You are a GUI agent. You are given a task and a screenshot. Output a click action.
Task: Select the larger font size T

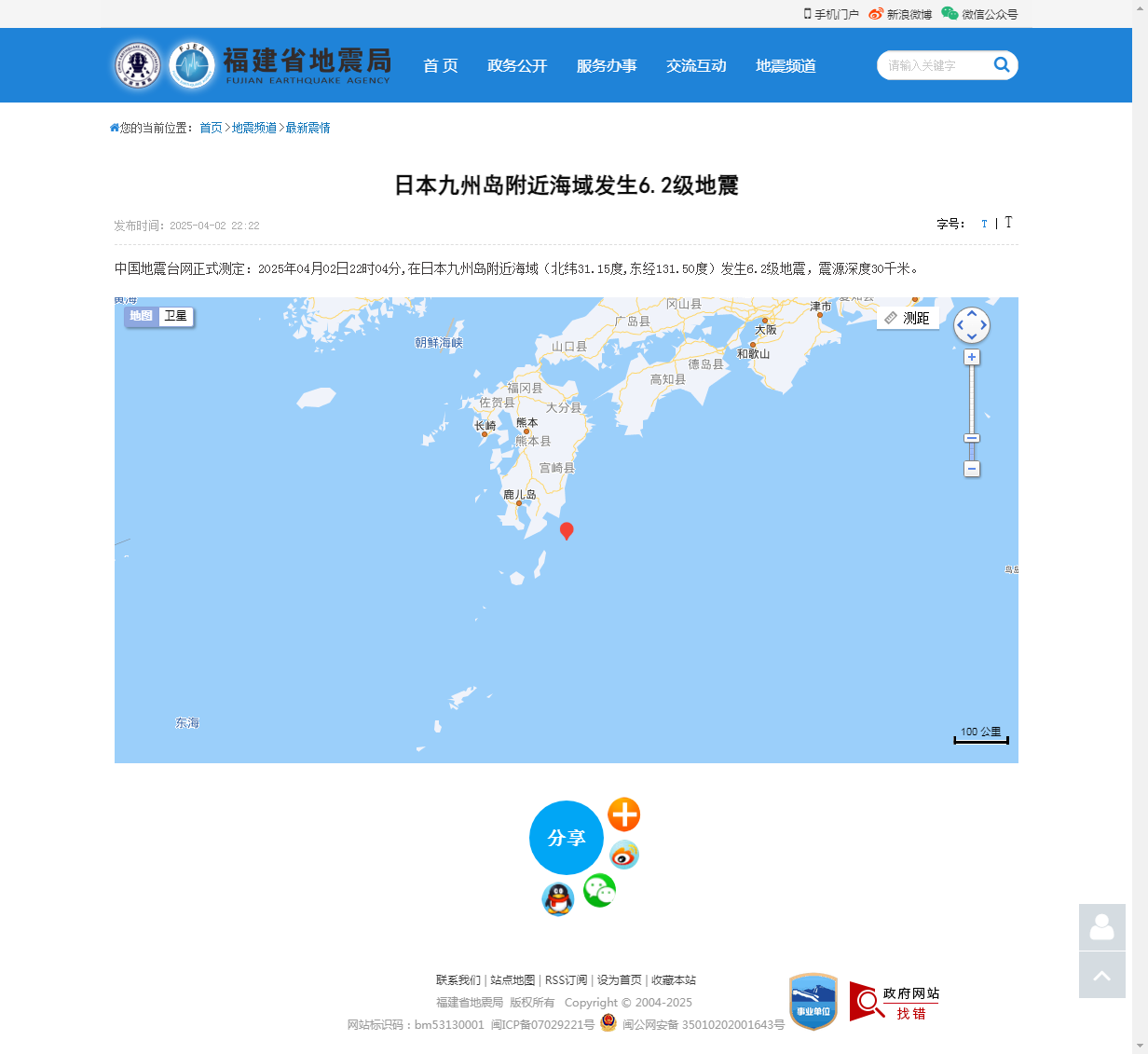coord(1008,223)
